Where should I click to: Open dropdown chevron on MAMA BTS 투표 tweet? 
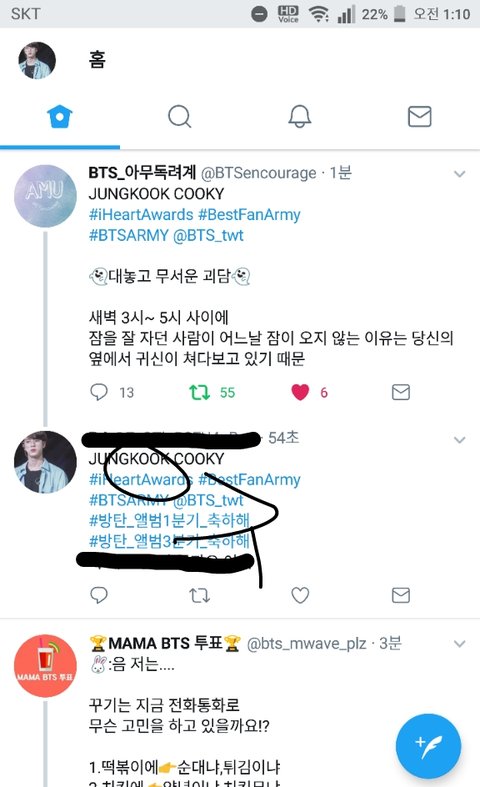coord(459,644)
